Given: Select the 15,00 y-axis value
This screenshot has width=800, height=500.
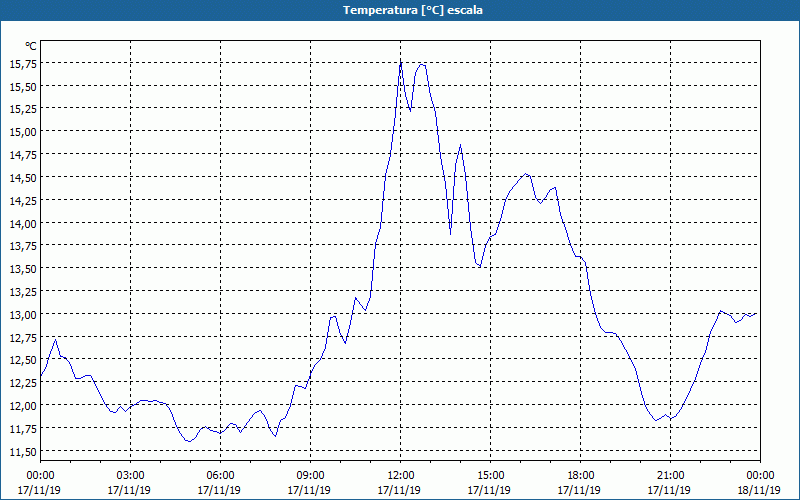Looking at the screenshot, I should click(x=23, y=132).
